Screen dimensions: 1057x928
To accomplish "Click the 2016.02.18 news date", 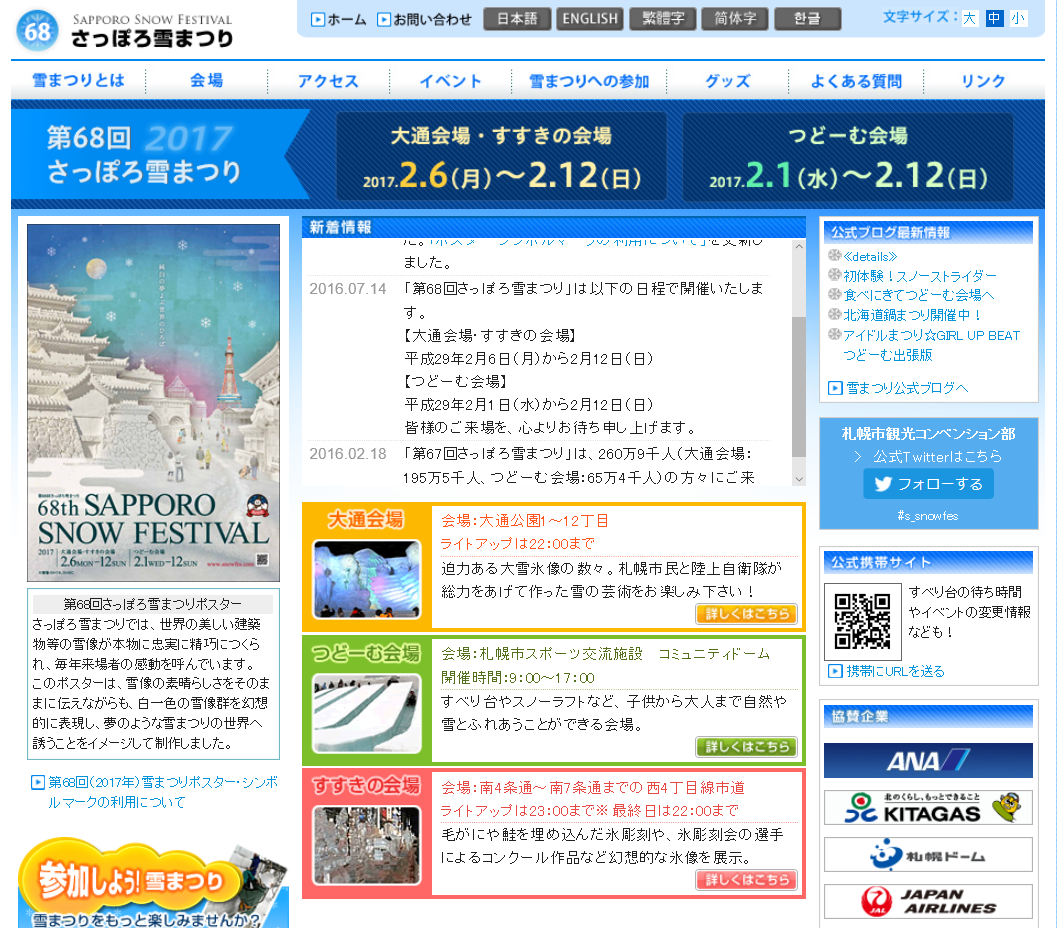I will 347,454.
